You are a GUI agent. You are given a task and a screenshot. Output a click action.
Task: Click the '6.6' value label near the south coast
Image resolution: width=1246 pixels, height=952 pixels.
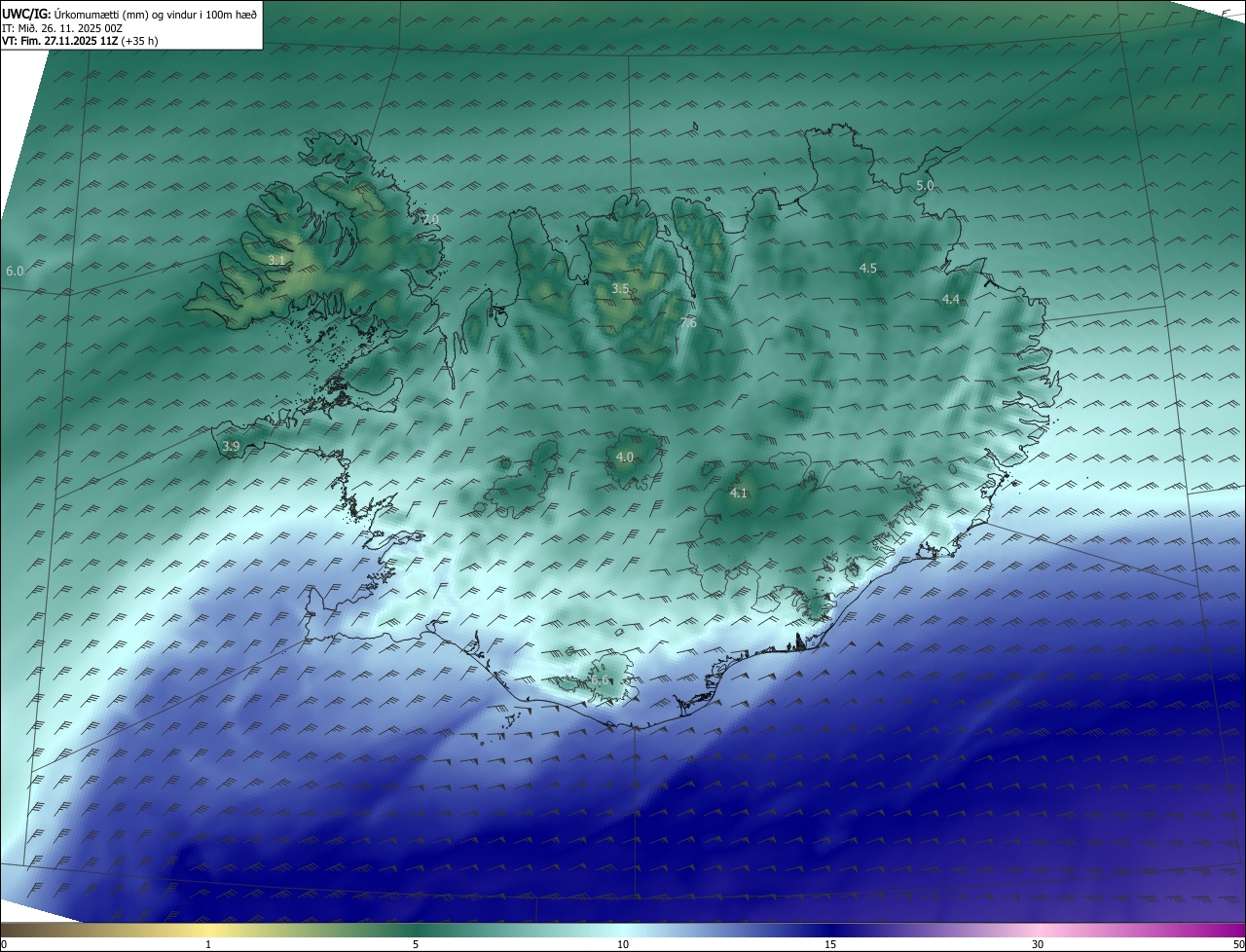point(601,680)
